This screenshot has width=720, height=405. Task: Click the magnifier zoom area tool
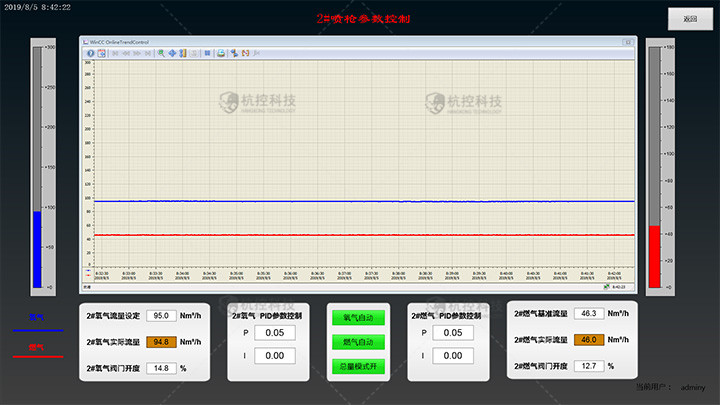(161, 53)
